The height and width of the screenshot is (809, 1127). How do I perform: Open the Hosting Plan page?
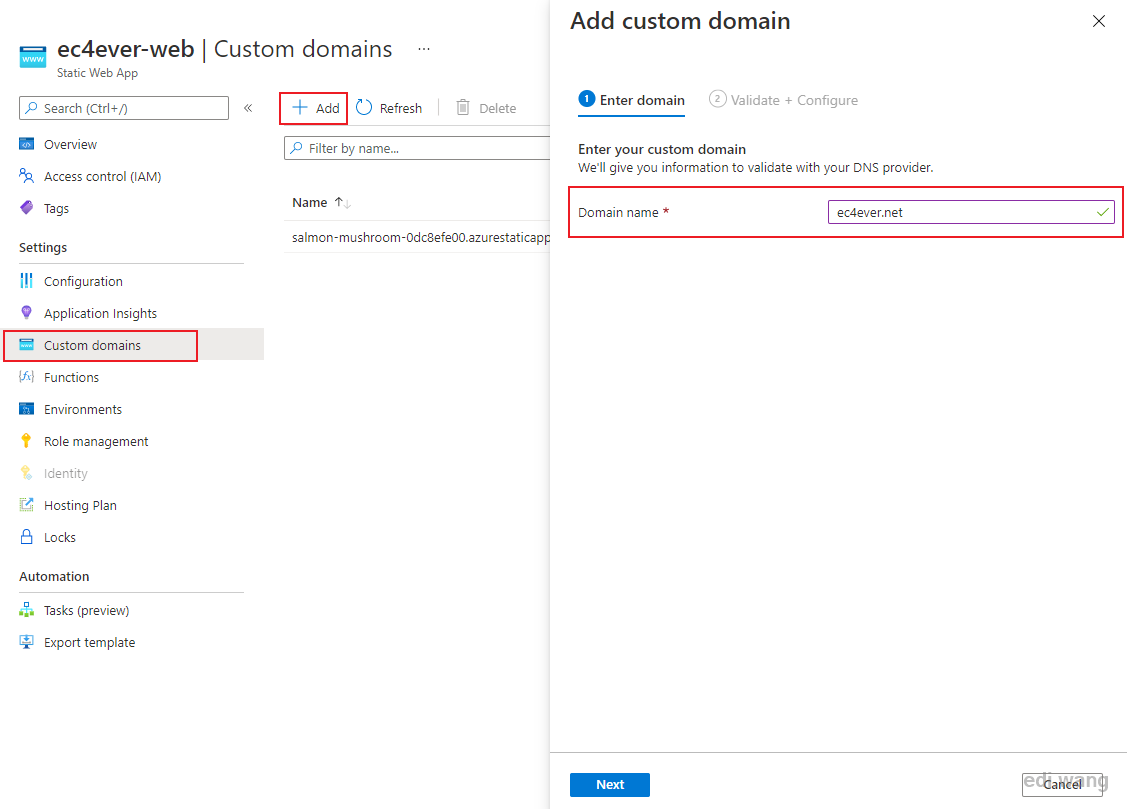[x=80, y=505]
